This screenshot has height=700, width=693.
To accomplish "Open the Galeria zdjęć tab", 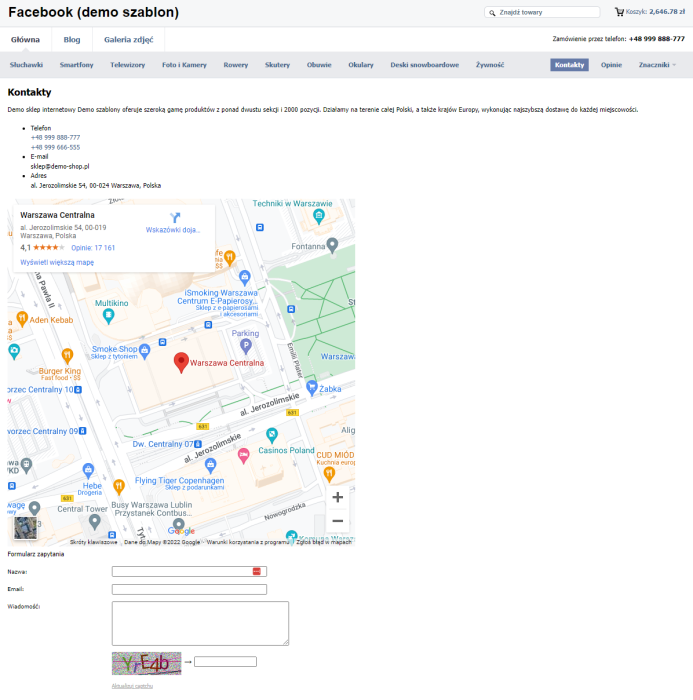I will pos(128,40).
